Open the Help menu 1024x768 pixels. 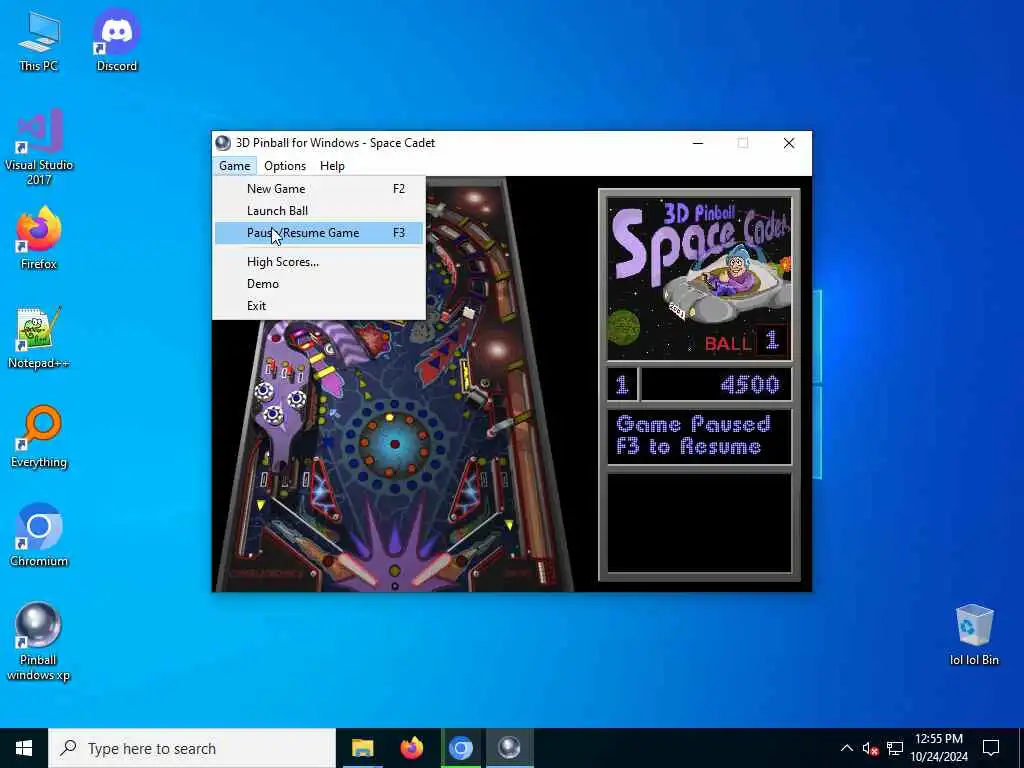332,166
